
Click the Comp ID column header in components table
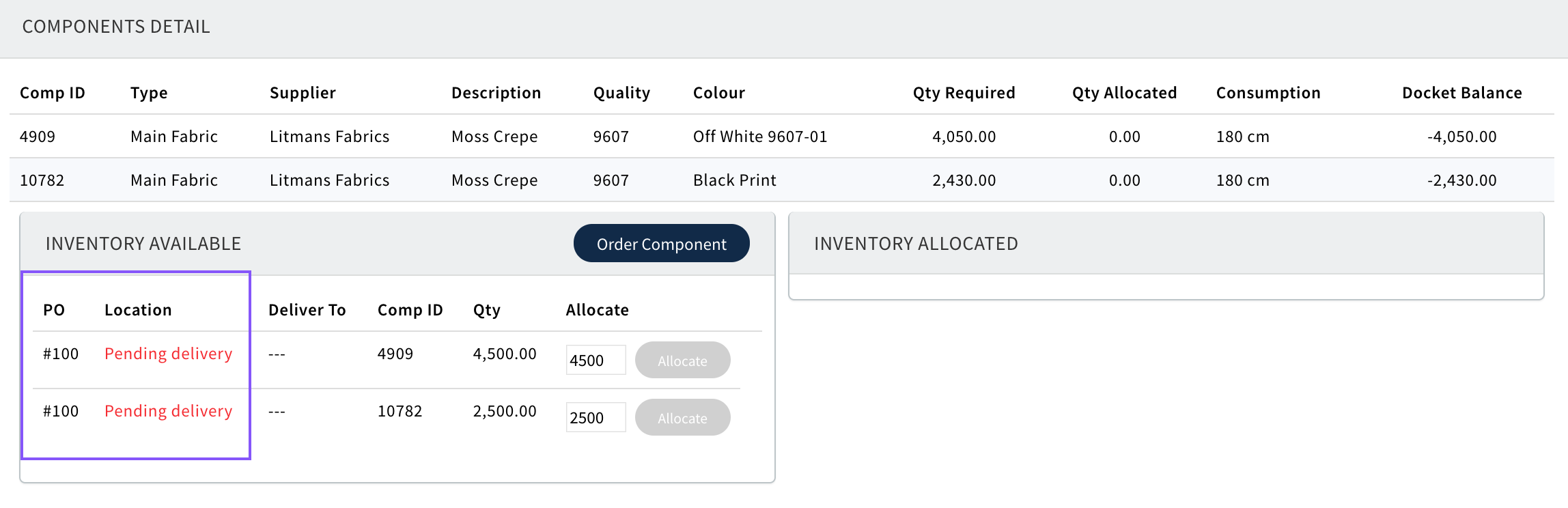click(53, 93)
